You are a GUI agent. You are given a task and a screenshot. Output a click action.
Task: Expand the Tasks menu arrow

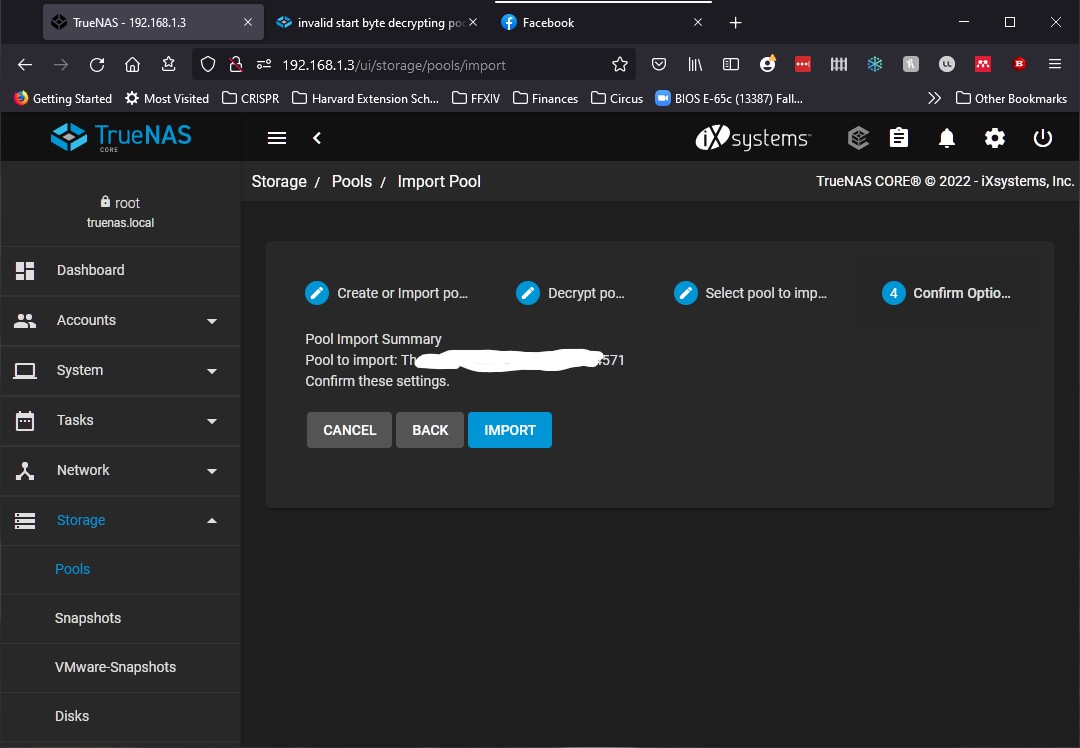(x=212, y=421)
